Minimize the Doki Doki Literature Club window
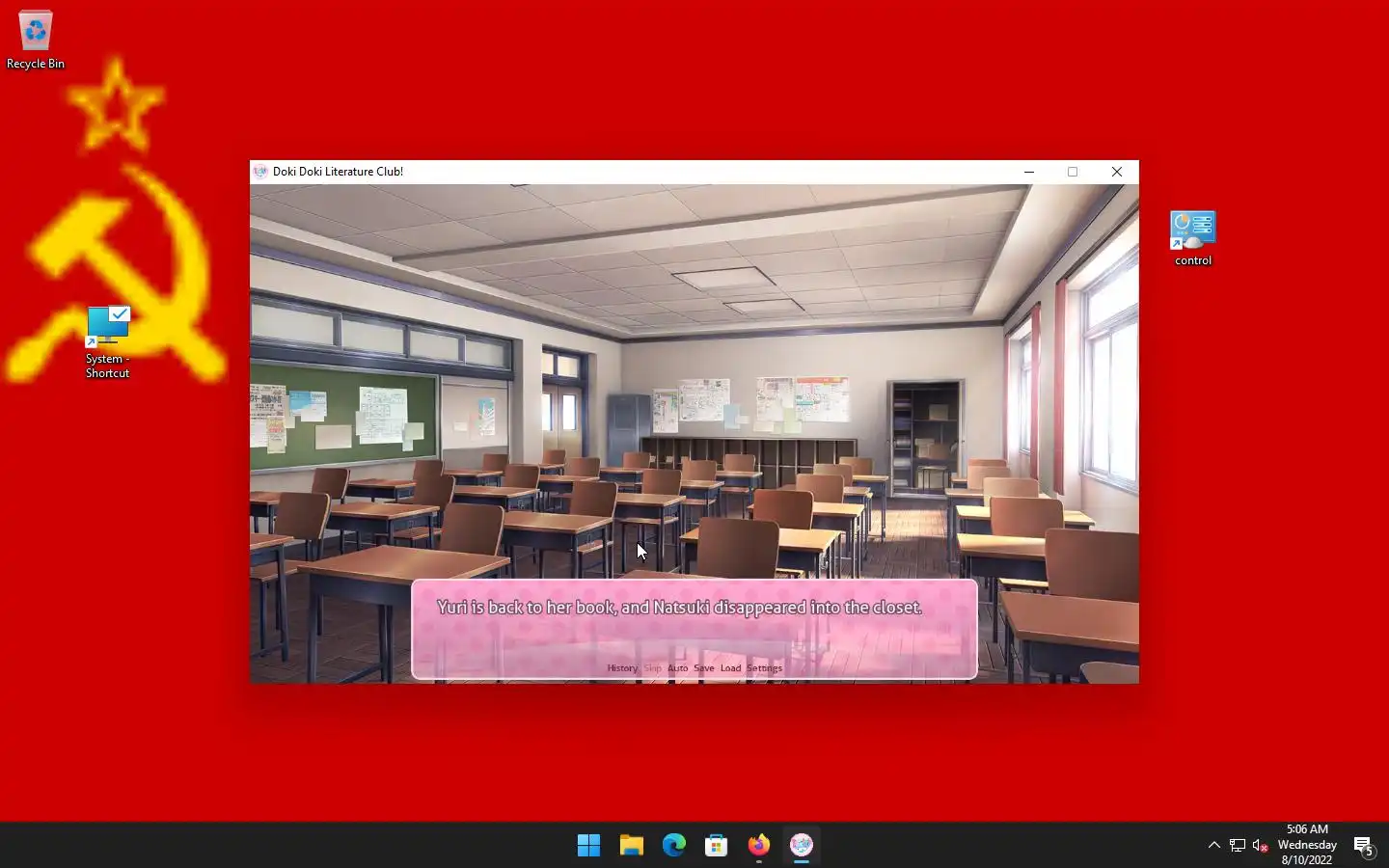Image resolution: width=1389 pixels, height=868 pixels. [1029, 172]
